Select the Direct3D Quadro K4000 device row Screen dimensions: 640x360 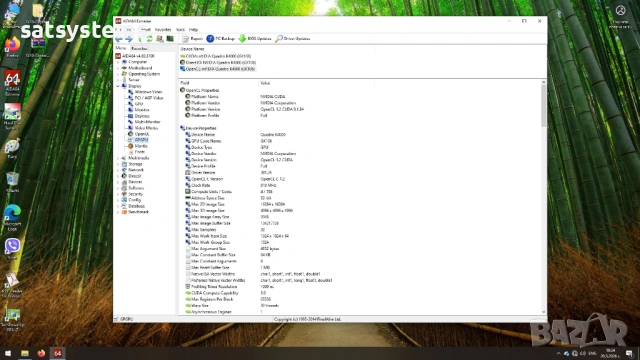pos(218,62)
